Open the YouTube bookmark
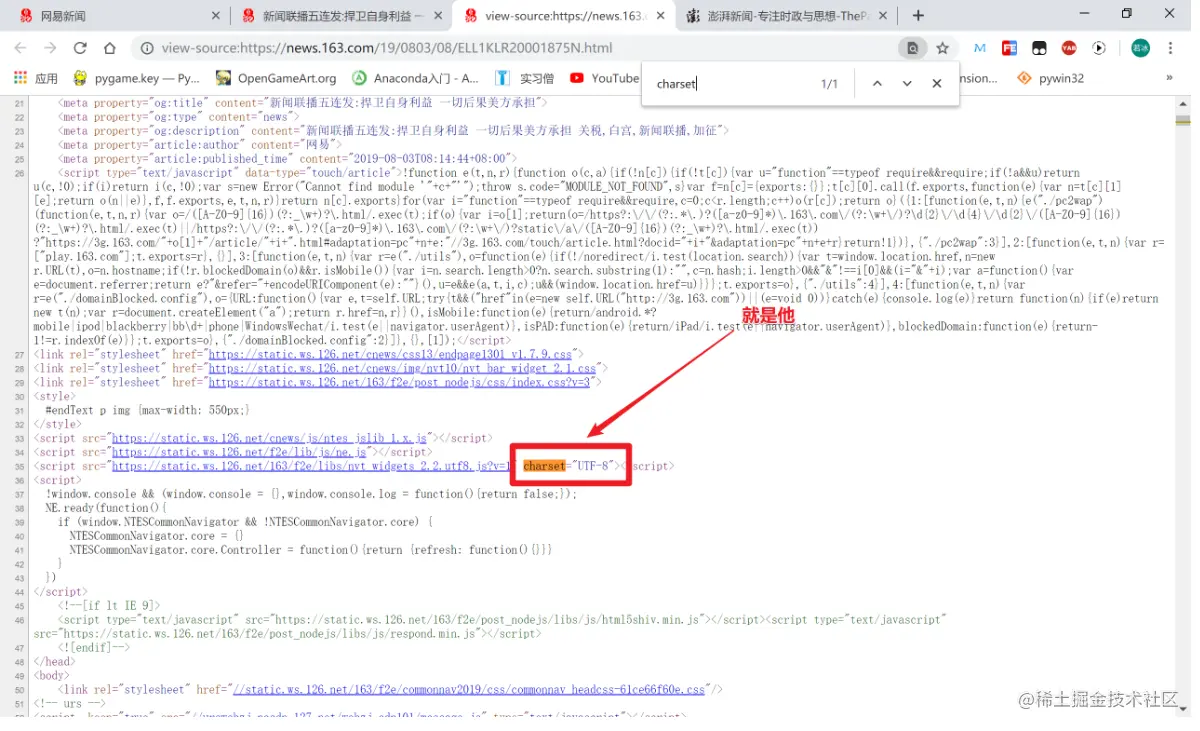The height and width of the screenshot is (731, 1200). coord(604,78)
